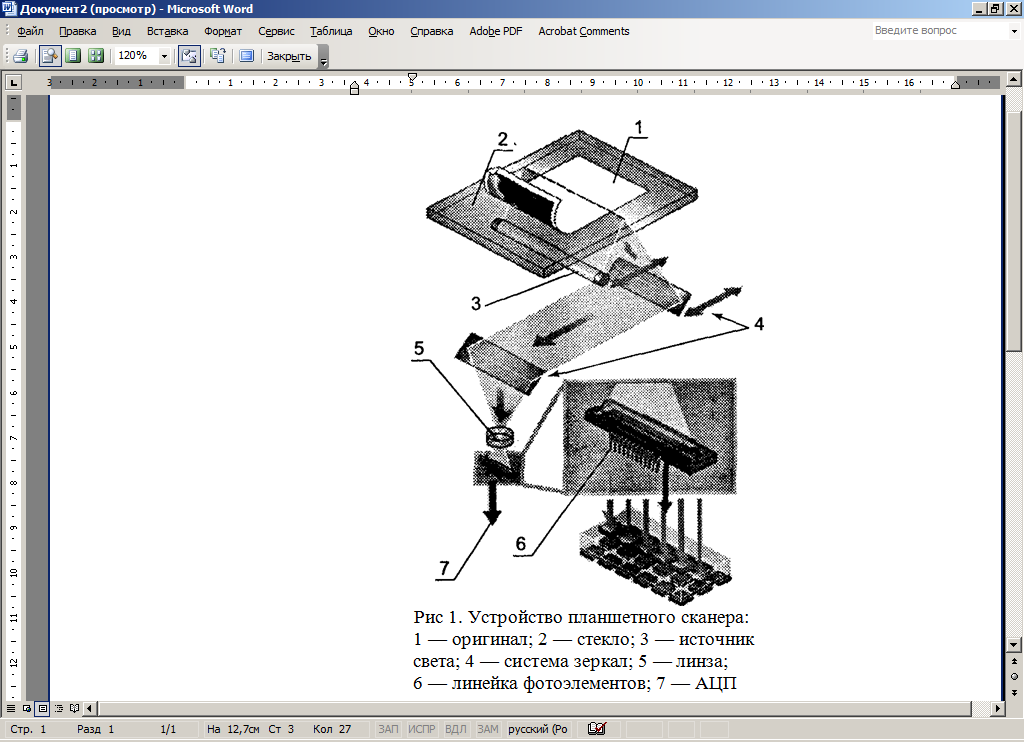Click the vertical scrollbar thumb
Screen dimensions: 1024x742
click(1014, 231)
